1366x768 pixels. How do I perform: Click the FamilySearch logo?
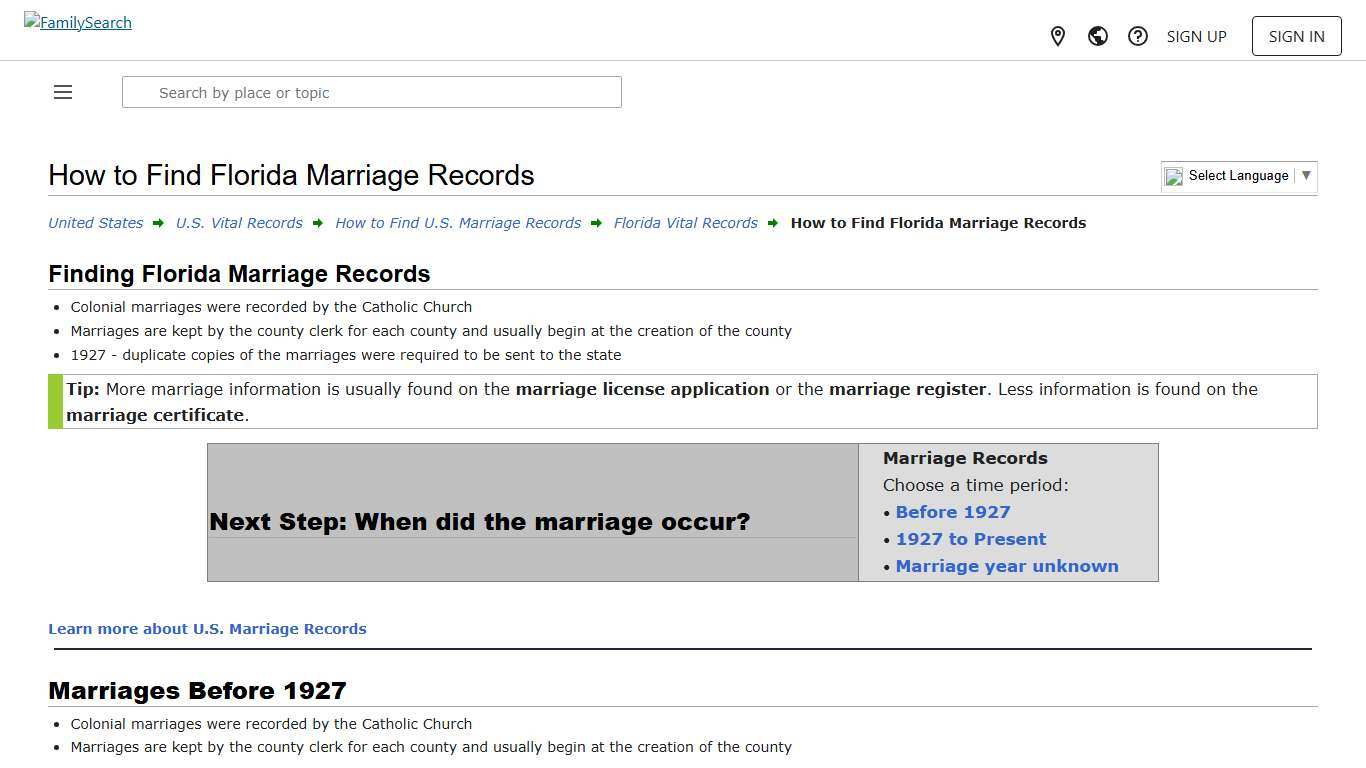[77, 22]
